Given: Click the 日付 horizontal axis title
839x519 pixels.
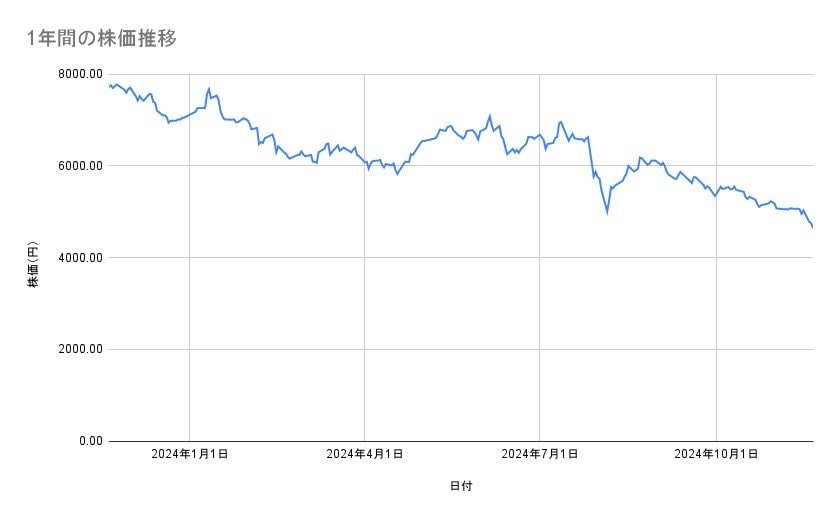Looking at the screenshot, I should (461, 487).
